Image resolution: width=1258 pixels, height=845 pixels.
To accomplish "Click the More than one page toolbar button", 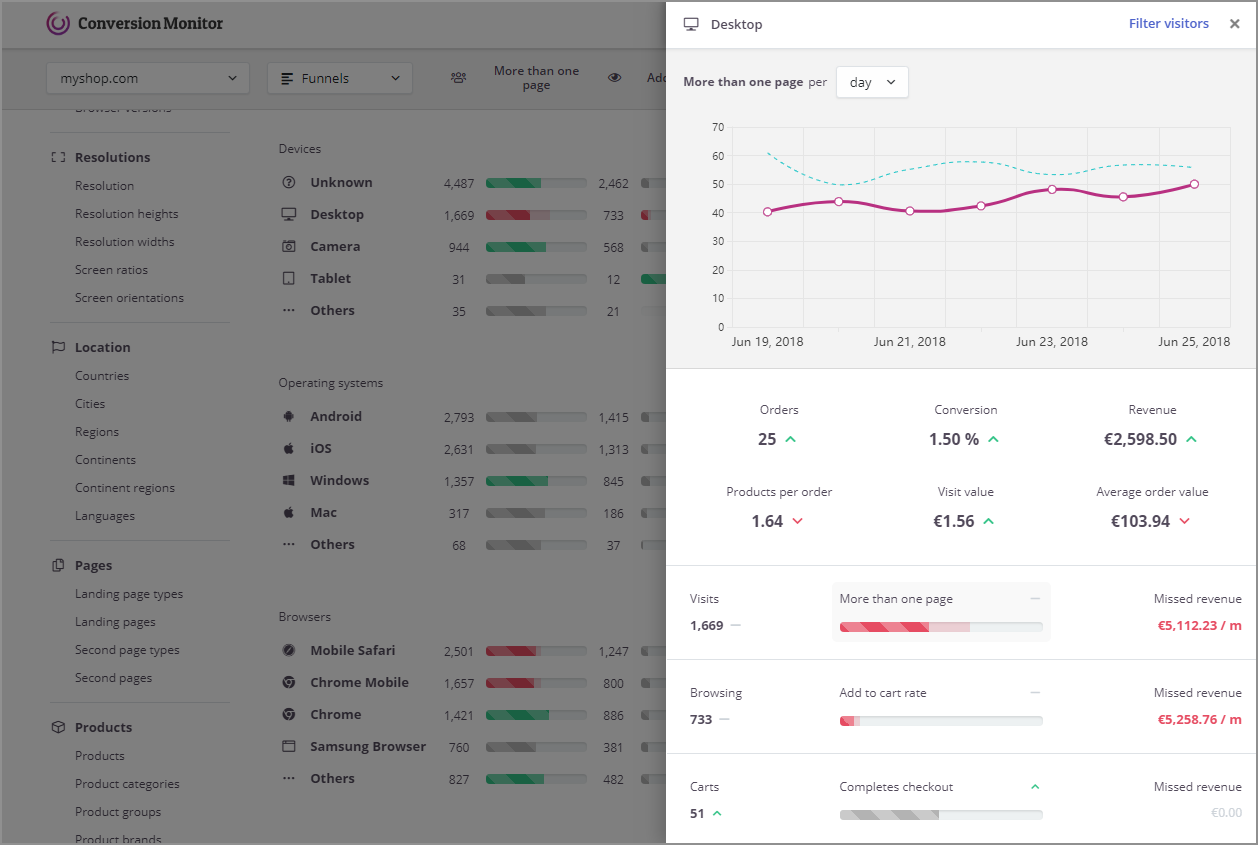I will point(536,77).
